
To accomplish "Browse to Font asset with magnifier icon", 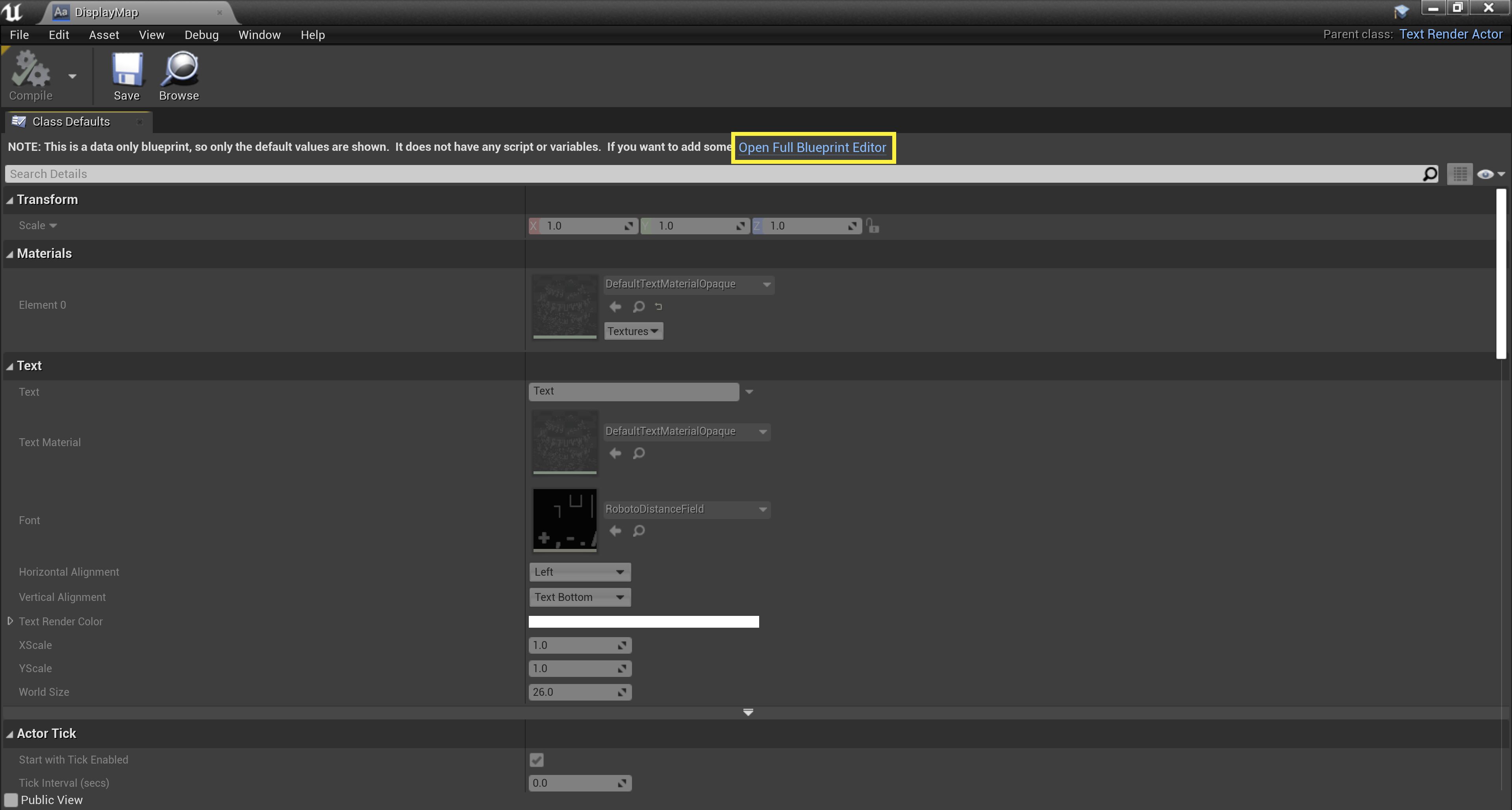I will (639, 531).
